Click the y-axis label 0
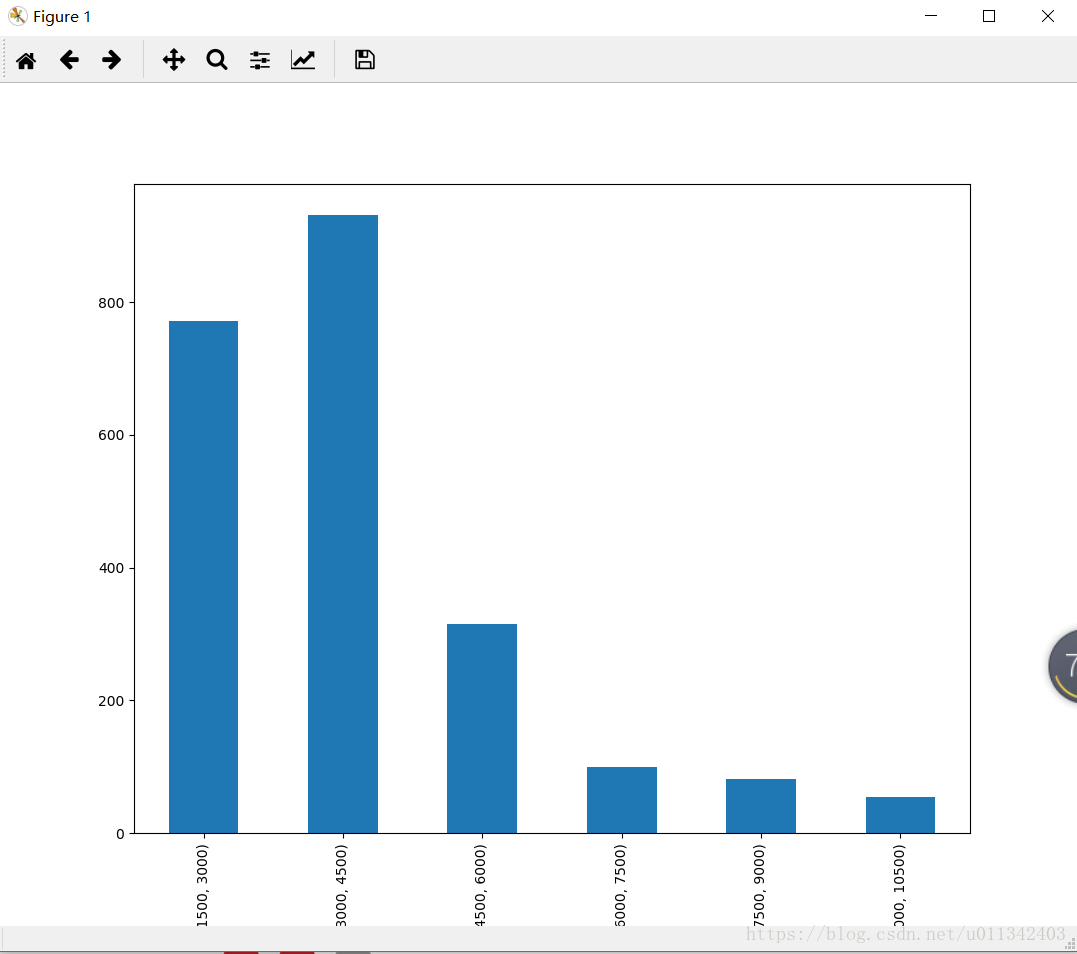 coord(120,834)
